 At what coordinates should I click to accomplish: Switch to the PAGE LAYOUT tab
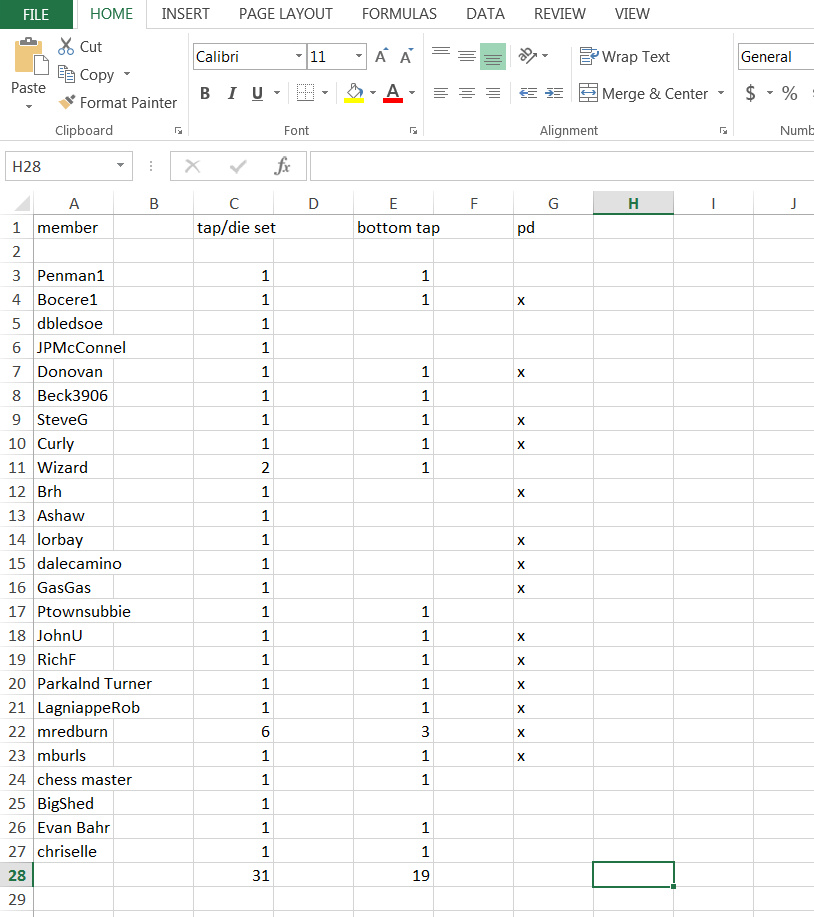point(285,14)
